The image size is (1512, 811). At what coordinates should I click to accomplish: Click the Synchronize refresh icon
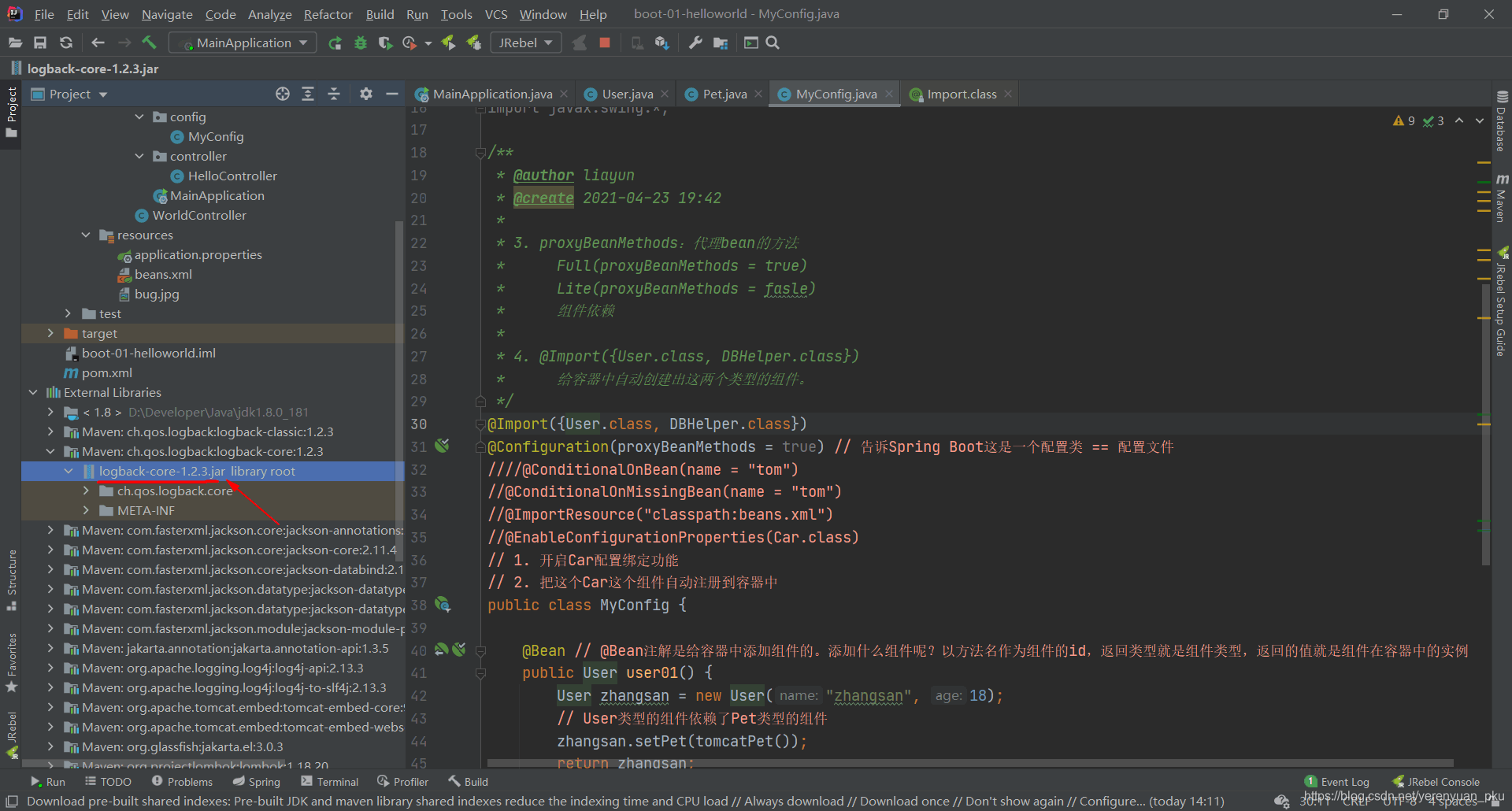66,43
